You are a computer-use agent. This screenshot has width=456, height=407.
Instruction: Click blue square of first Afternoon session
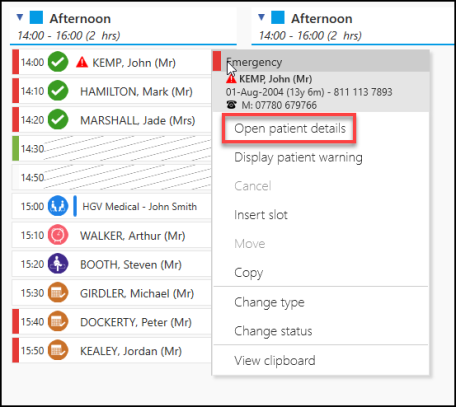(x=36, y=17)
